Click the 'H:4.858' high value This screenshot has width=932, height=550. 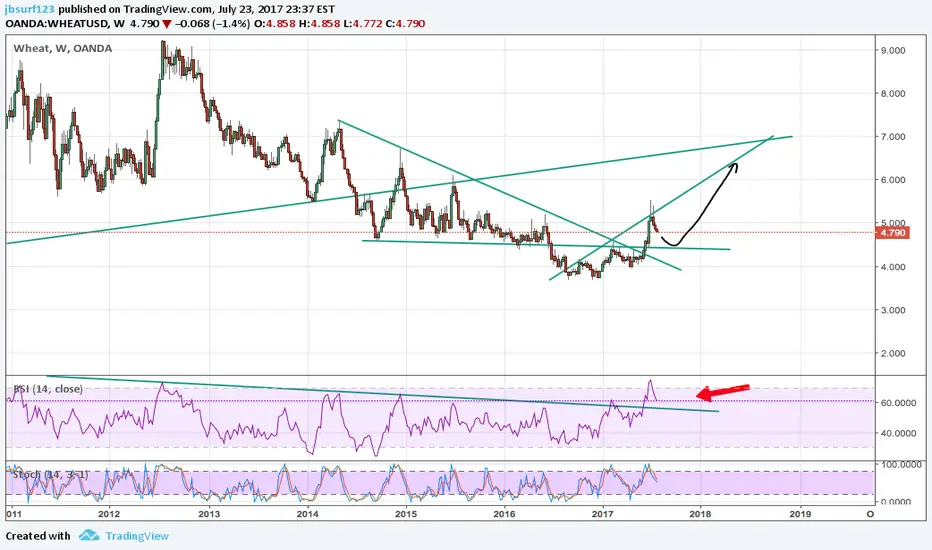(319, 24)
